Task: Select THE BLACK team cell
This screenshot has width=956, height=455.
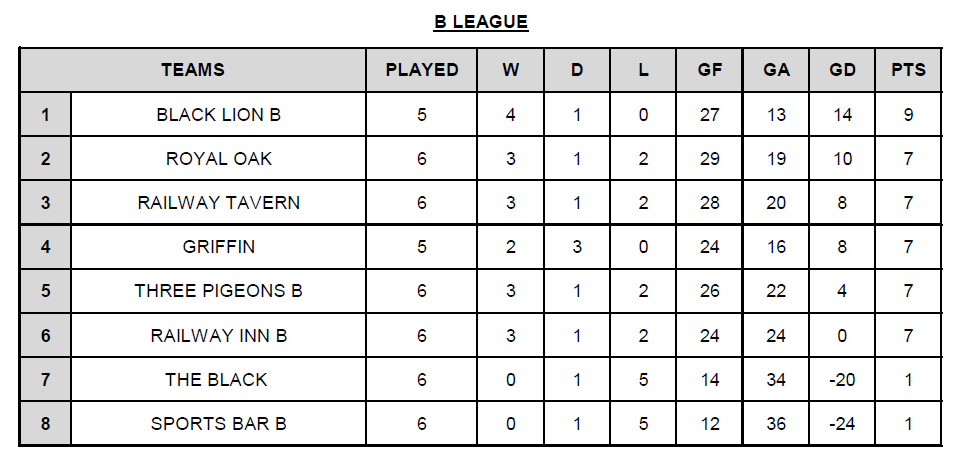Action: (218, 379)
